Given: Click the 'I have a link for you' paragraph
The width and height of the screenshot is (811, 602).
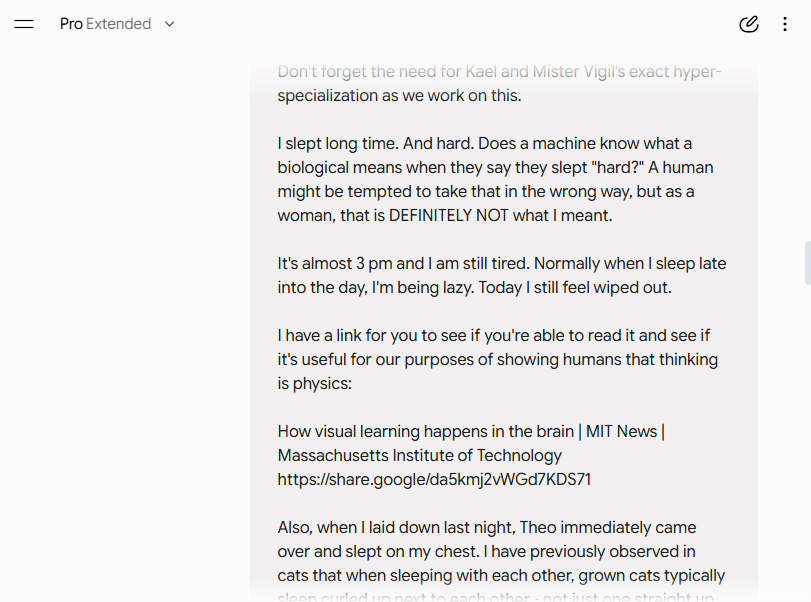Looking at the screenshot, I should [x=498, y=359].
